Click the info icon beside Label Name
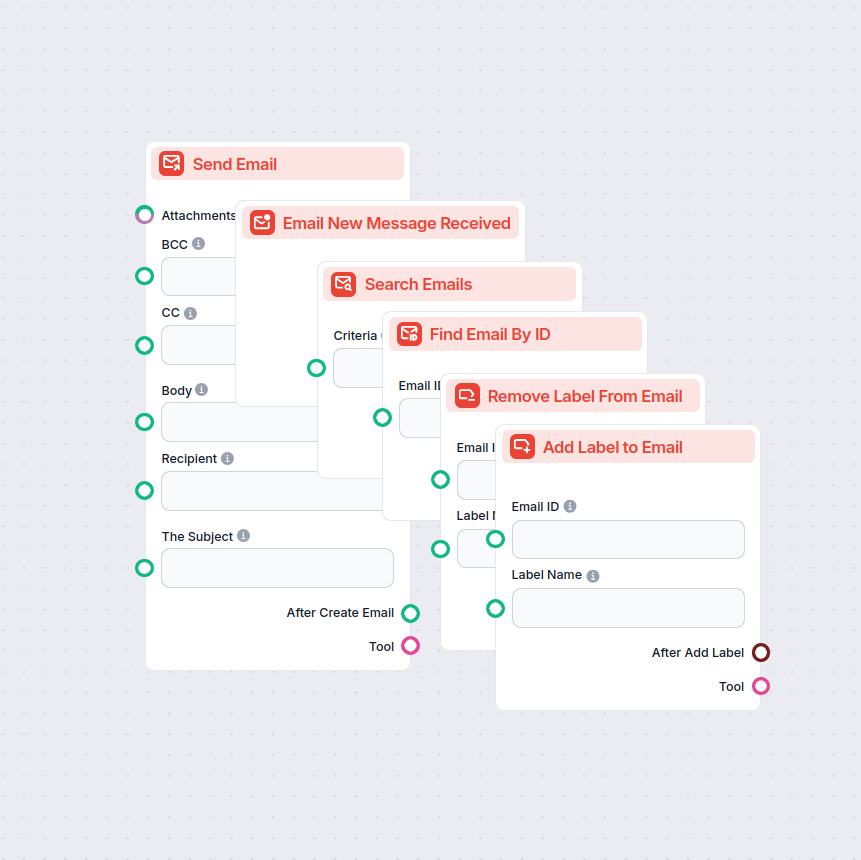Screen dimensions: 861x860 pyautogui.click(x=591, y=575)
